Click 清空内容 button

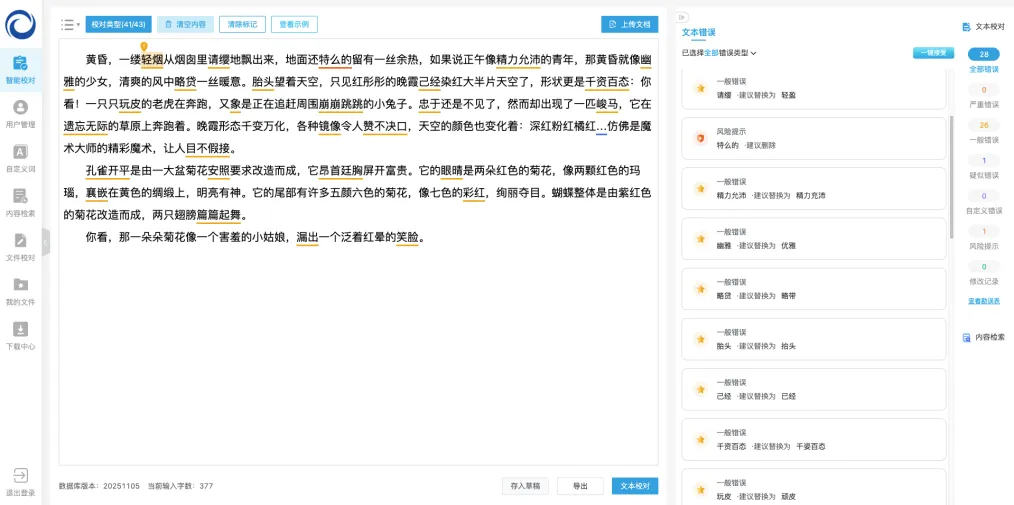tap(185, 25)
